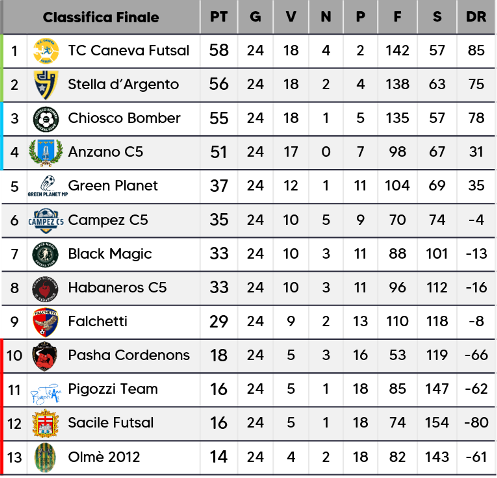Click the Campez C5 badge logo
The width and height of the screenshot is (497, 478).
tap(46, 220)
